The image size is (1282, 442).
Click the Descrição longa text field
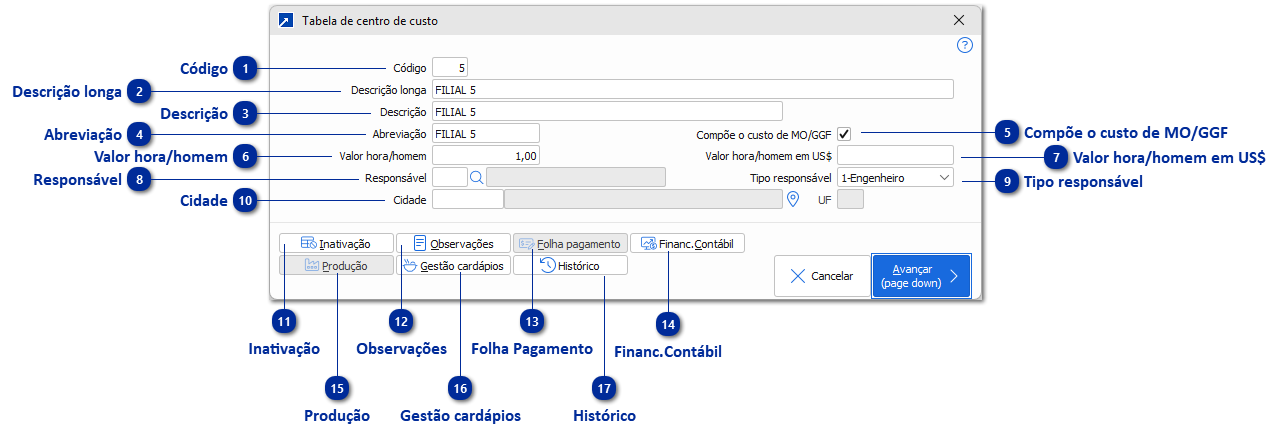pos(692,89)
